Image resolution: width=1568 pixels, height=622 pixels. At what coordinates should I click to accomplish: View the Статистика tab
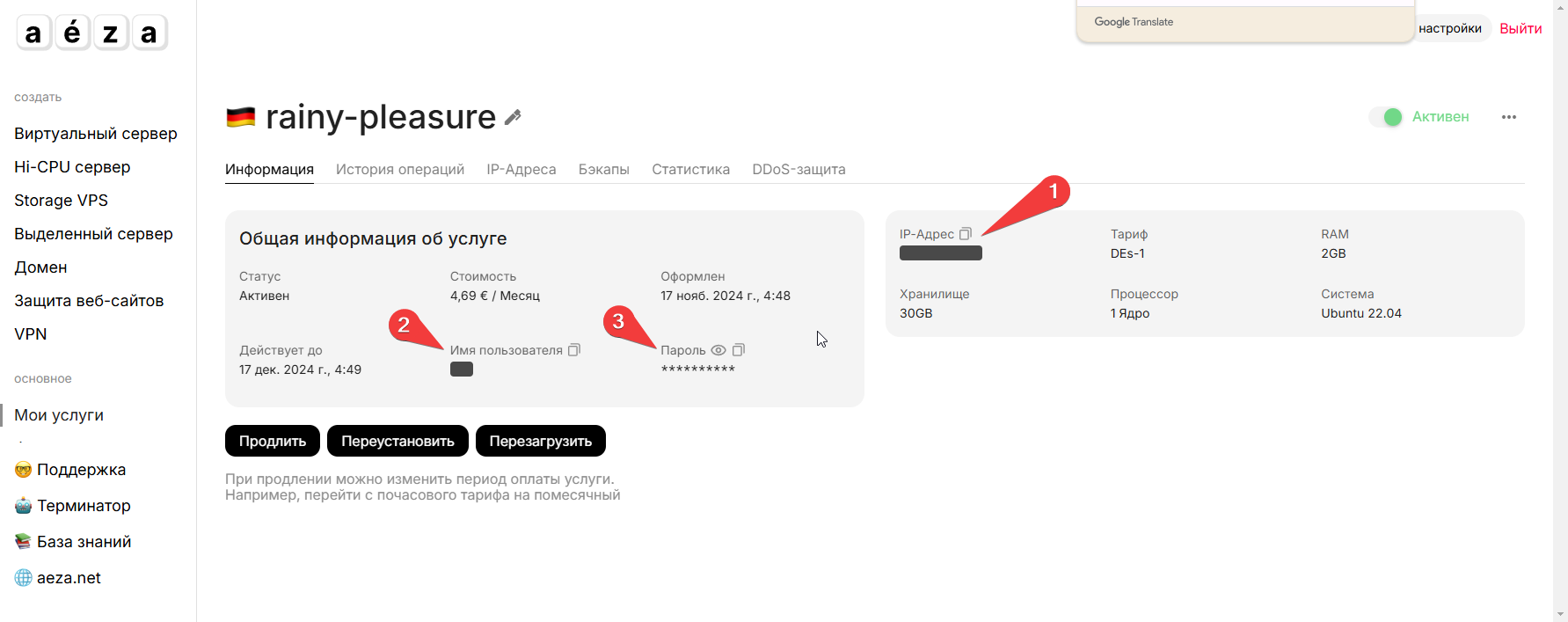pyautogui.click(x=690, y=169)
